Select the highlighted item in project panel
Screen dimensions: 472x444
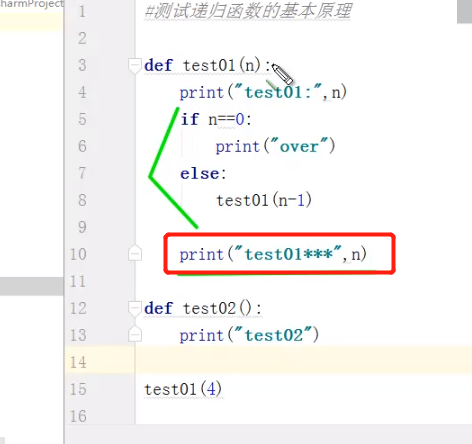(x=31, y=22)
